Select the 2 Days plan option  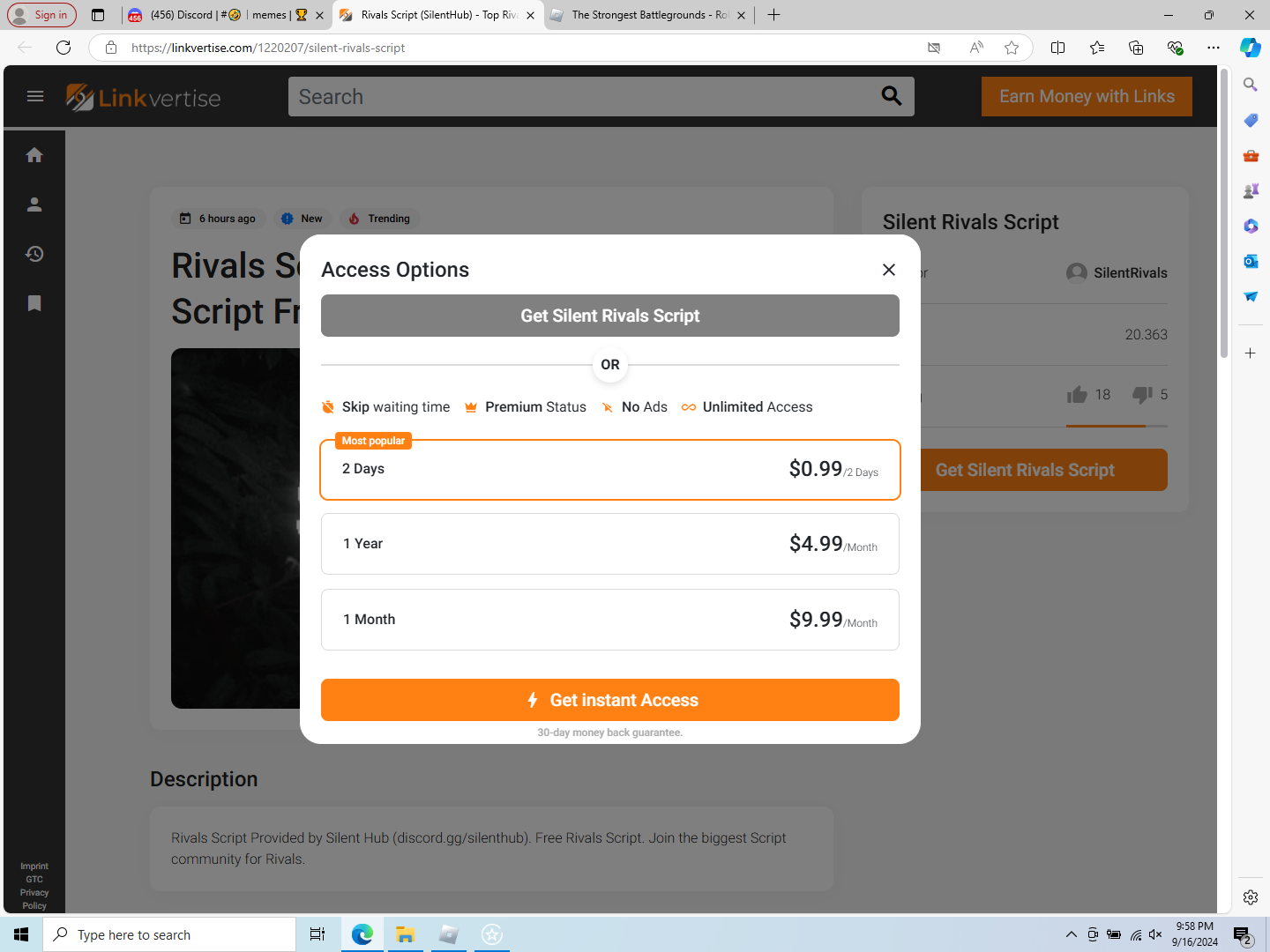point(610,470)
